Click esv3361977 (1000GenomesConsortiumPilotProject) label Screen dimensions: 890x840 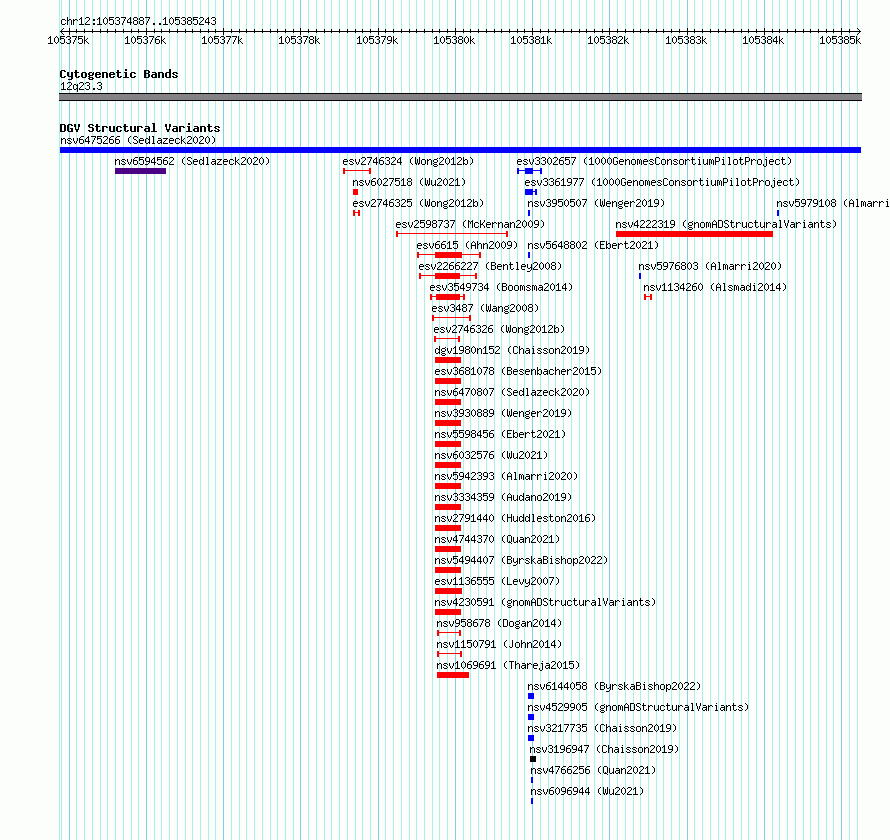coord(662,182)
